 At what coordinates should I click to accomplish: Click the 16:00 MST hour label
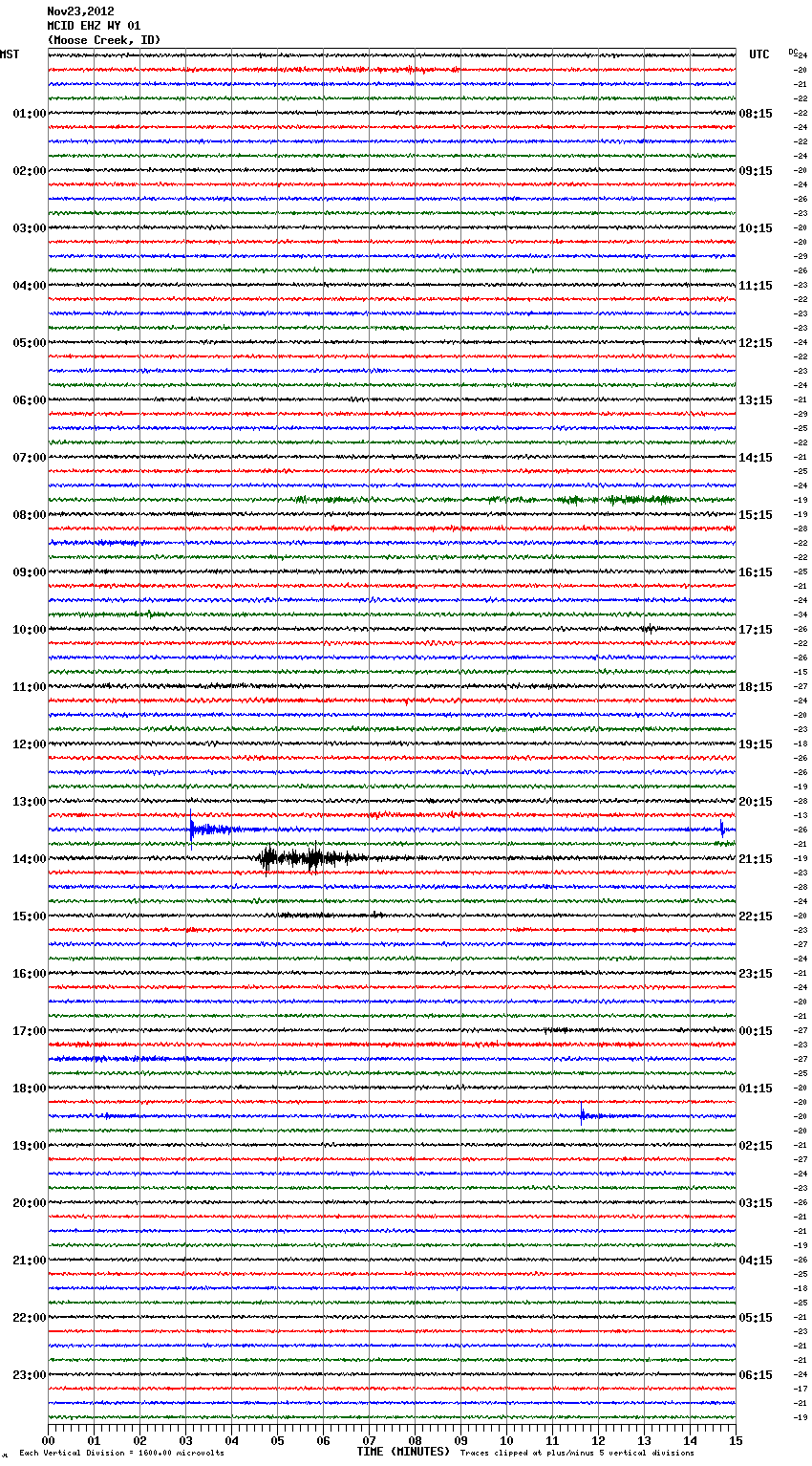(x=30, y=974)
